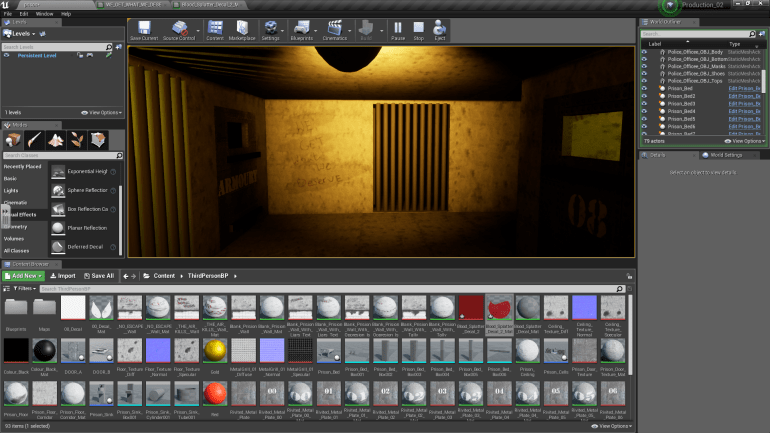Switch to the Details tab
Viewport: 770px width, 433px height.
[658, 155]
